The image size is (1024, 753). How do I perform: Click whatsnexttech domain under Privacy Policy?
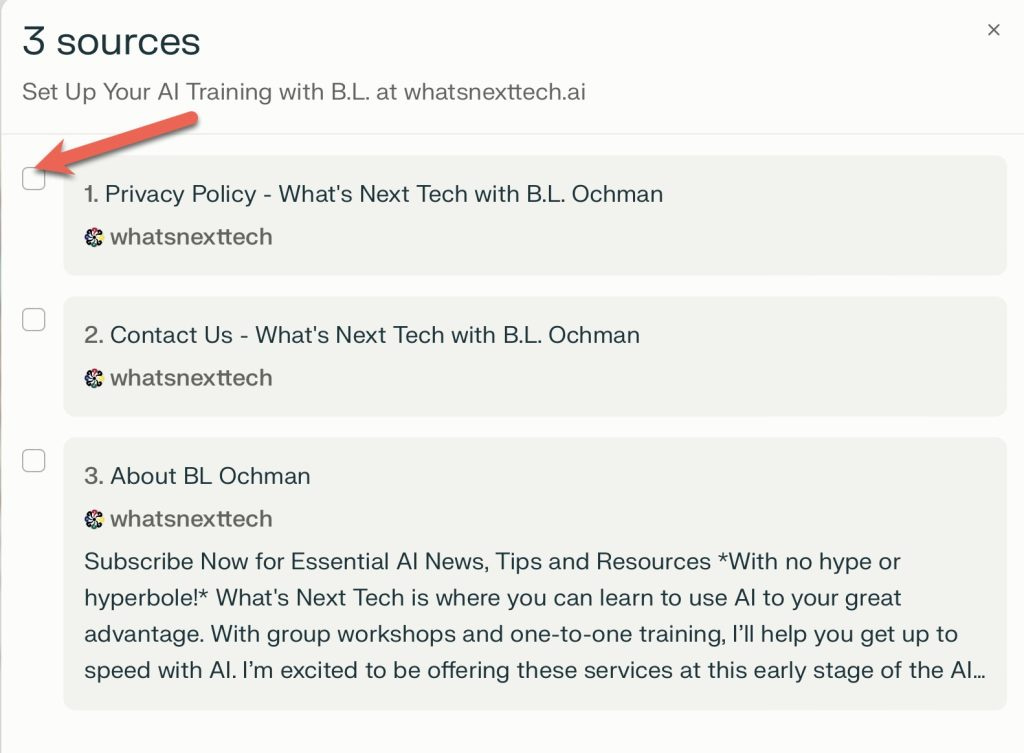(191, 237)
